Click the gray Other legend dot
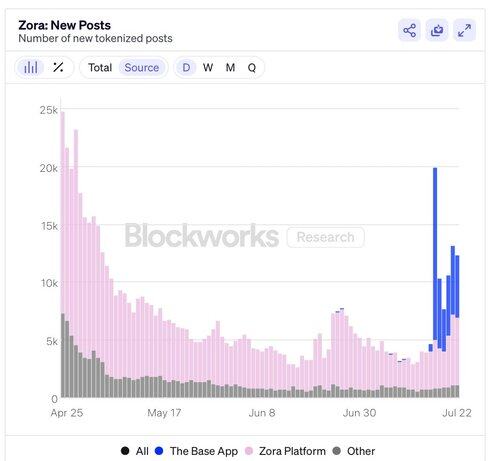 tap(337, 451)
